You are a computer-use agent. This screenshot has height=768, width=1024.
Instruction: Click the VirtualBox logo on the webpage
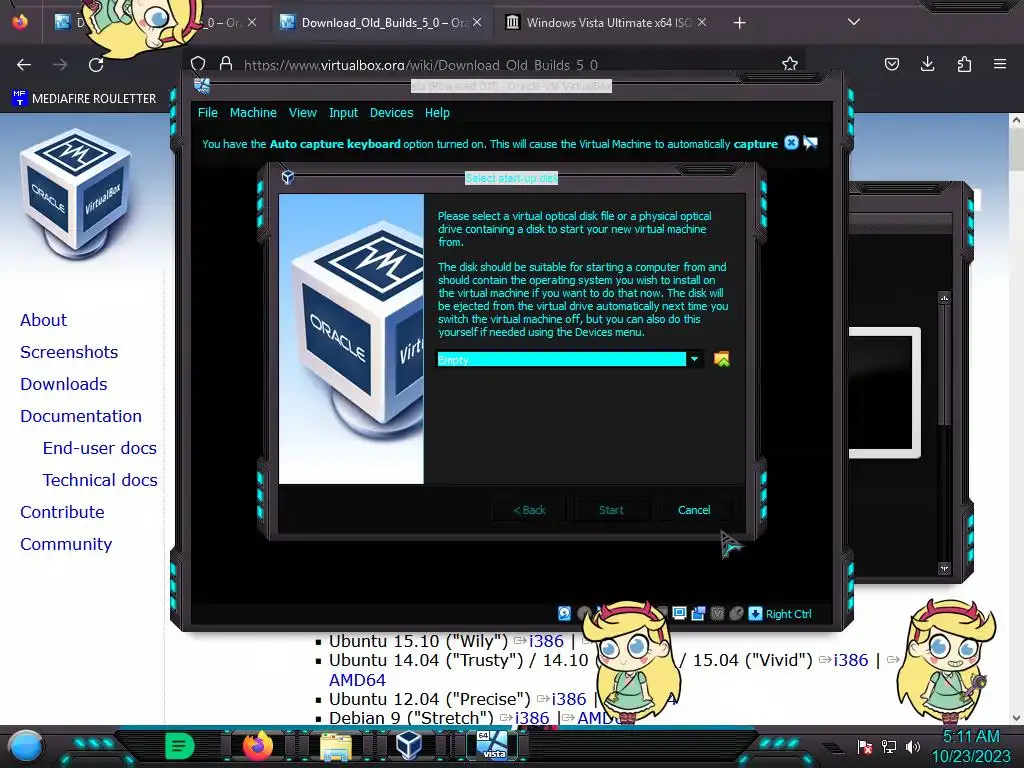(x=75, y=197)
